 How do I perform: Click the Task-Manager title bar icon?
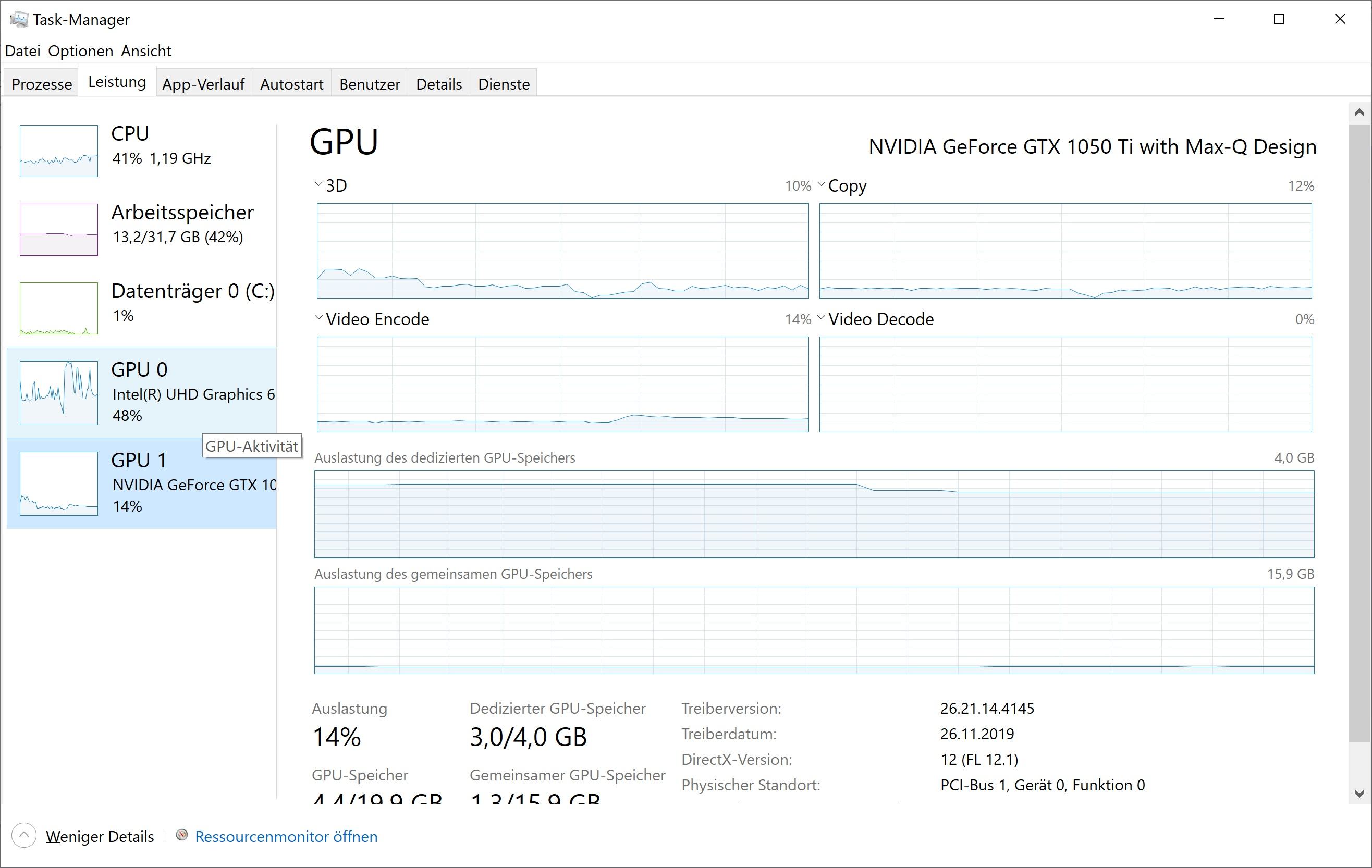click(18, 19)
